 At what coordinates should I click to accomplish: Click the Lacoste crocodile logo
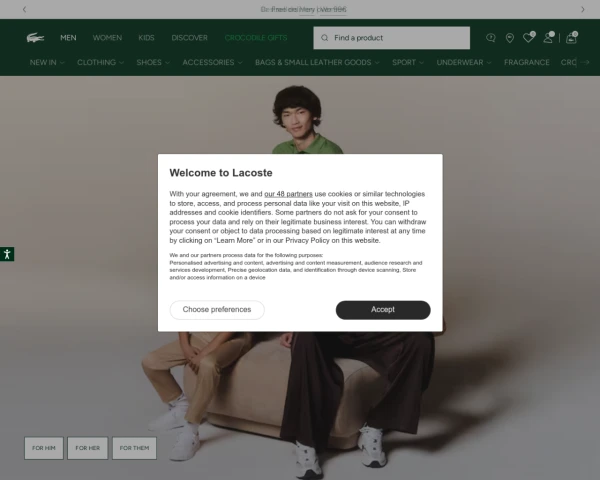(35, 38)
